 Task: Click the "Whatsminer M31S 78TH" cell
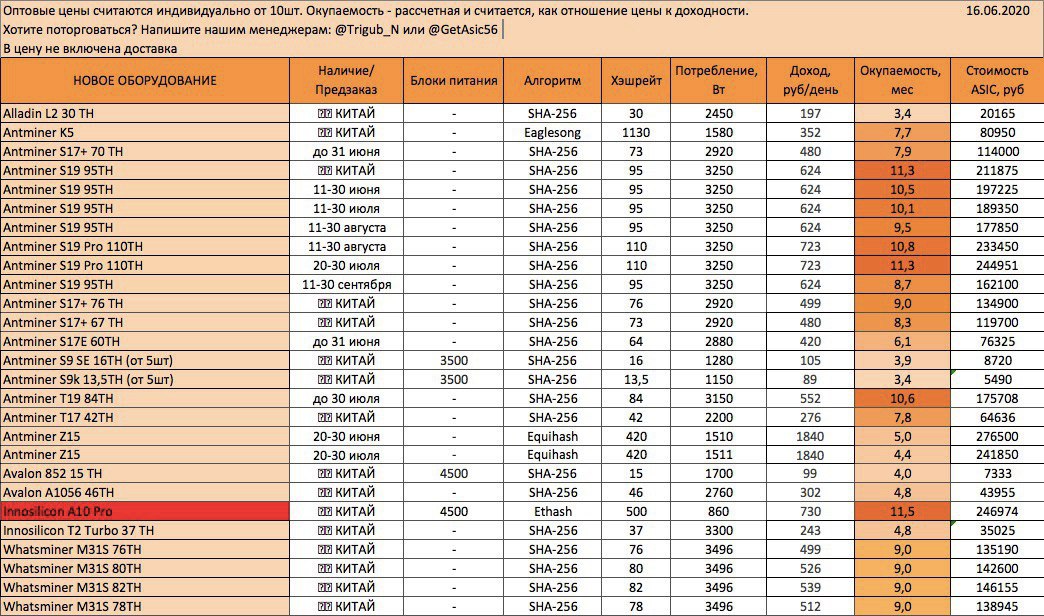[144, 607]
